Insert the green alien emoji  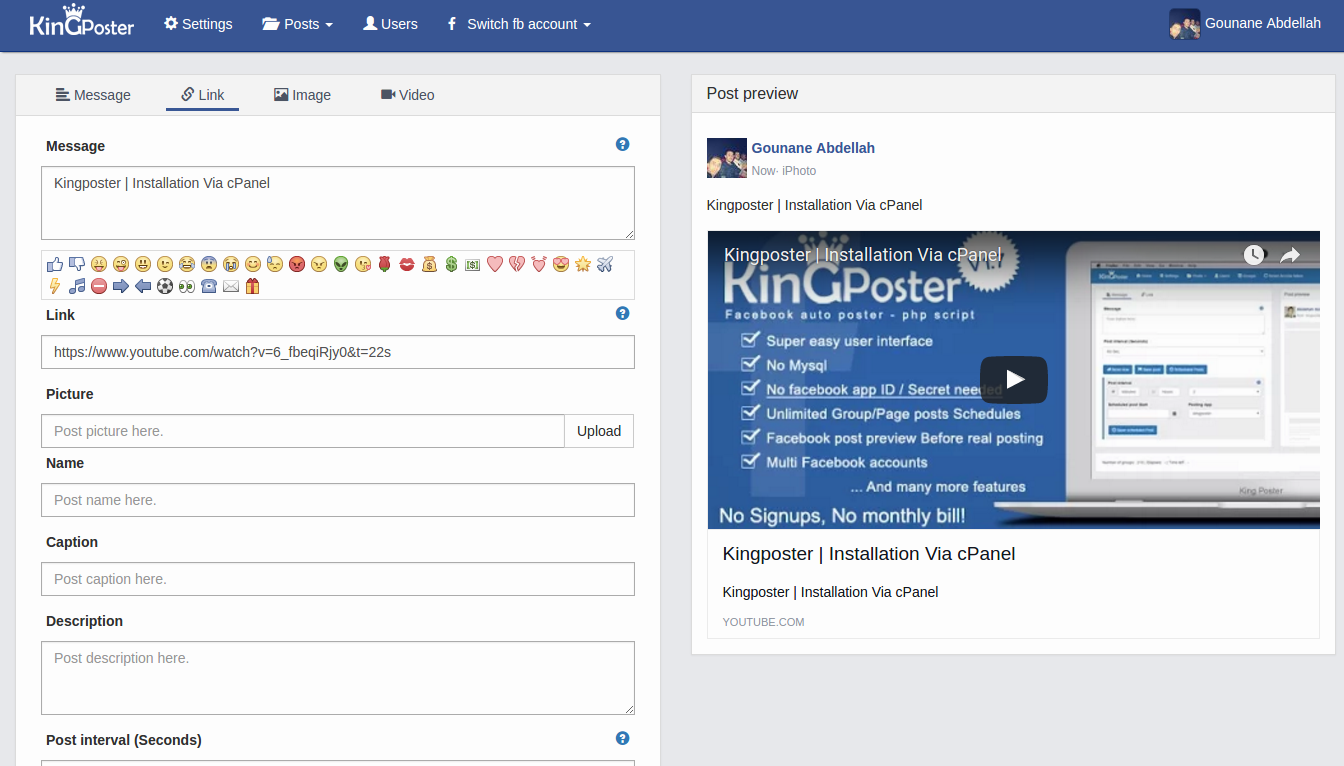[x=341, y=264]
